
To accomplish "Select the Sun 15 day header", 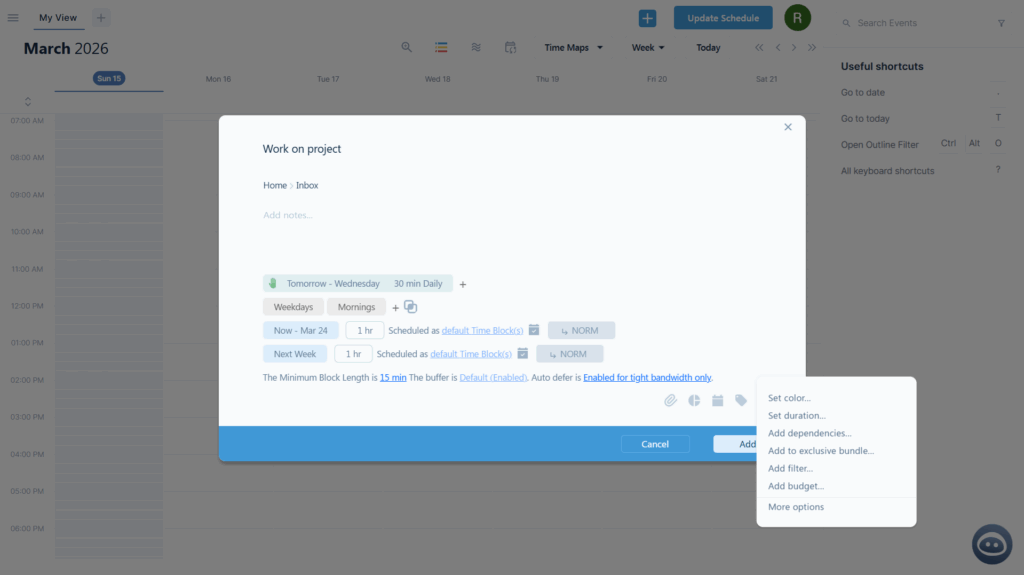I will click(x=109, y=78).
